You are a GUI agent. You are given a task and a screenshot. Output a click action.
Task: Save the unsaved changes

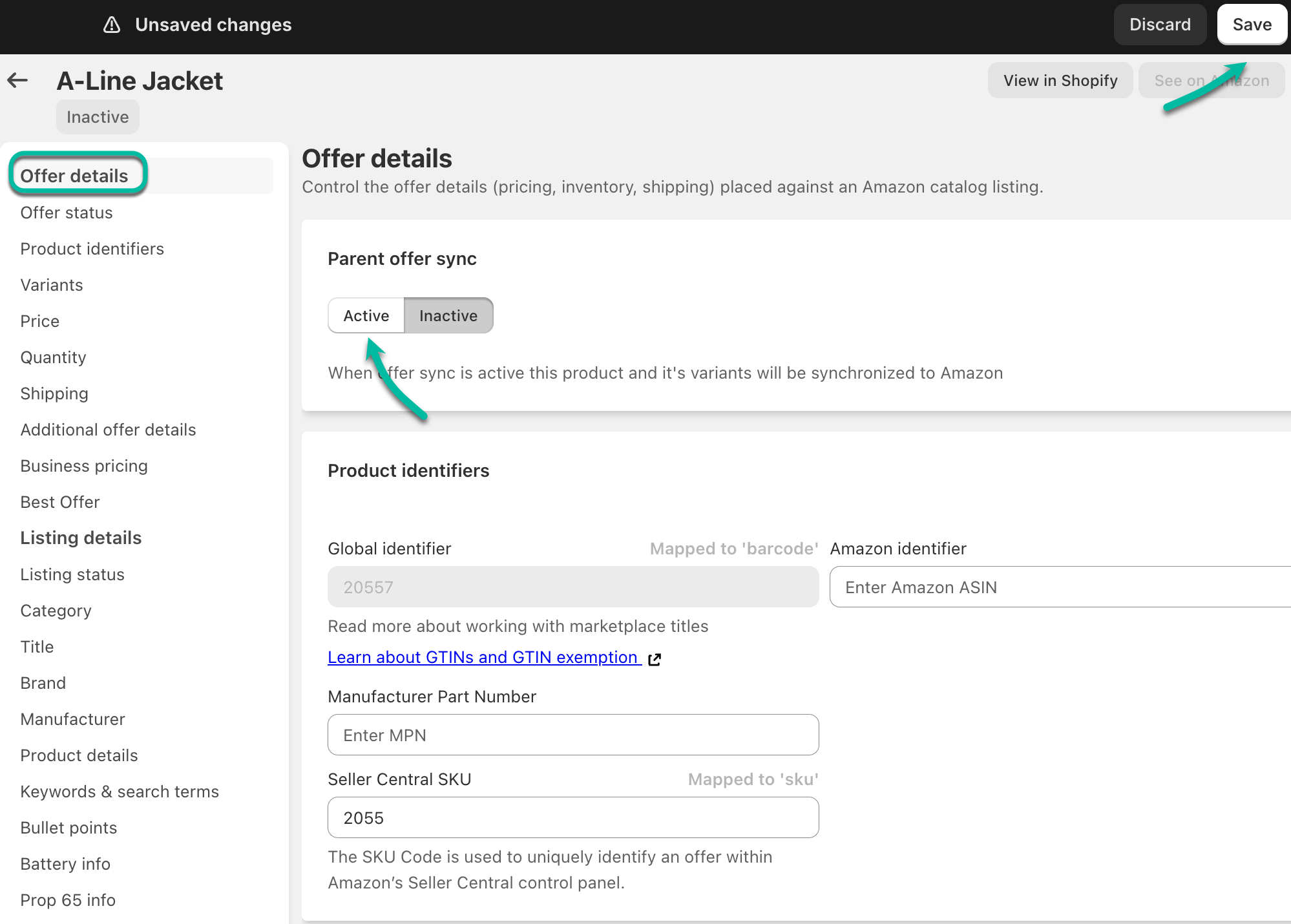[x=1252, y=25]
